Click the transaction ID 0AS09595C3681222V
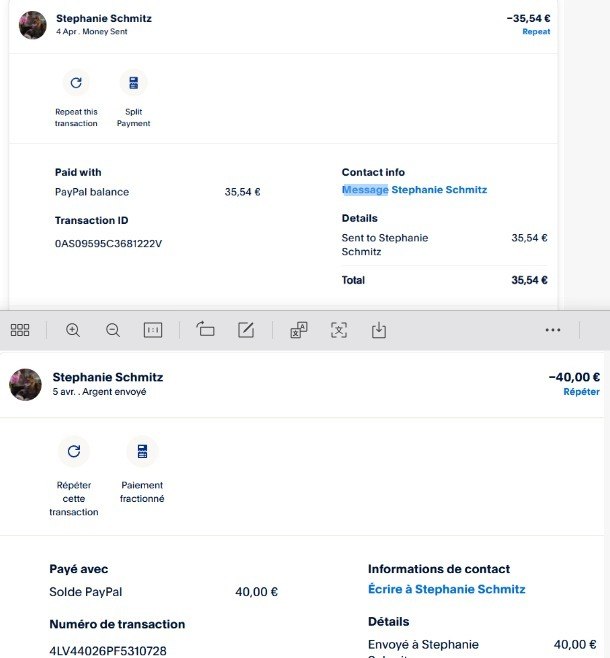 point(108,243)
